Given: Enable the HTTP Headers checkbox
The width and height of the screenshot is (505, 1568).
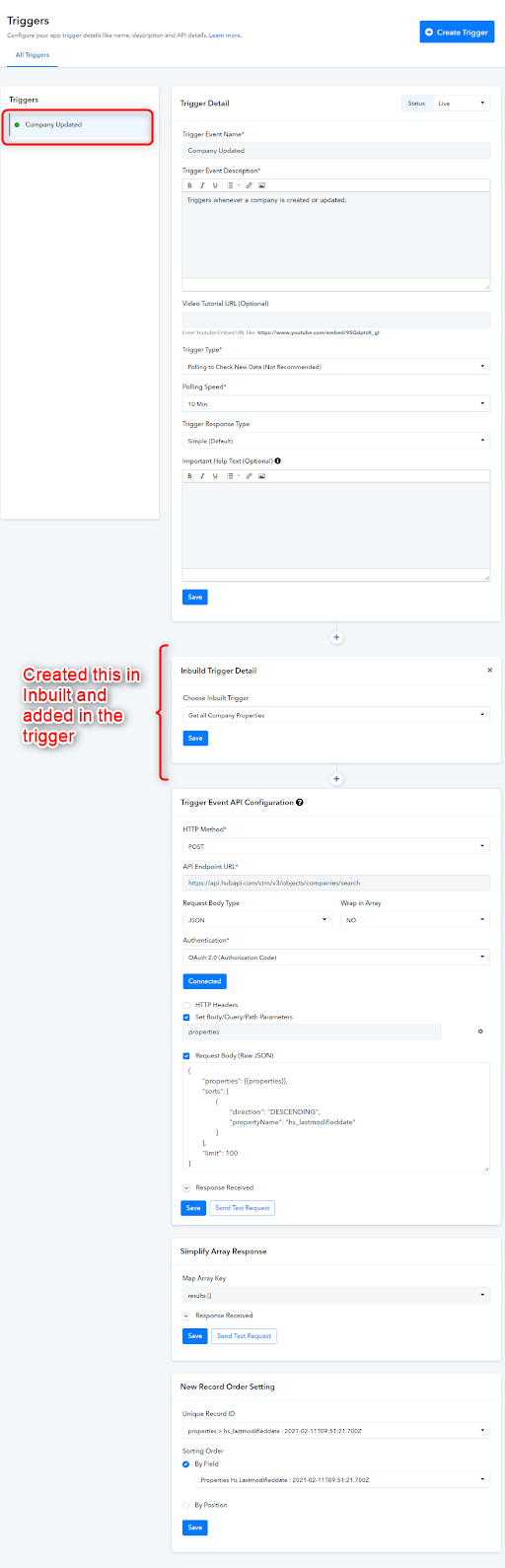Looking at the screenshot, I should pos(186,1005).
